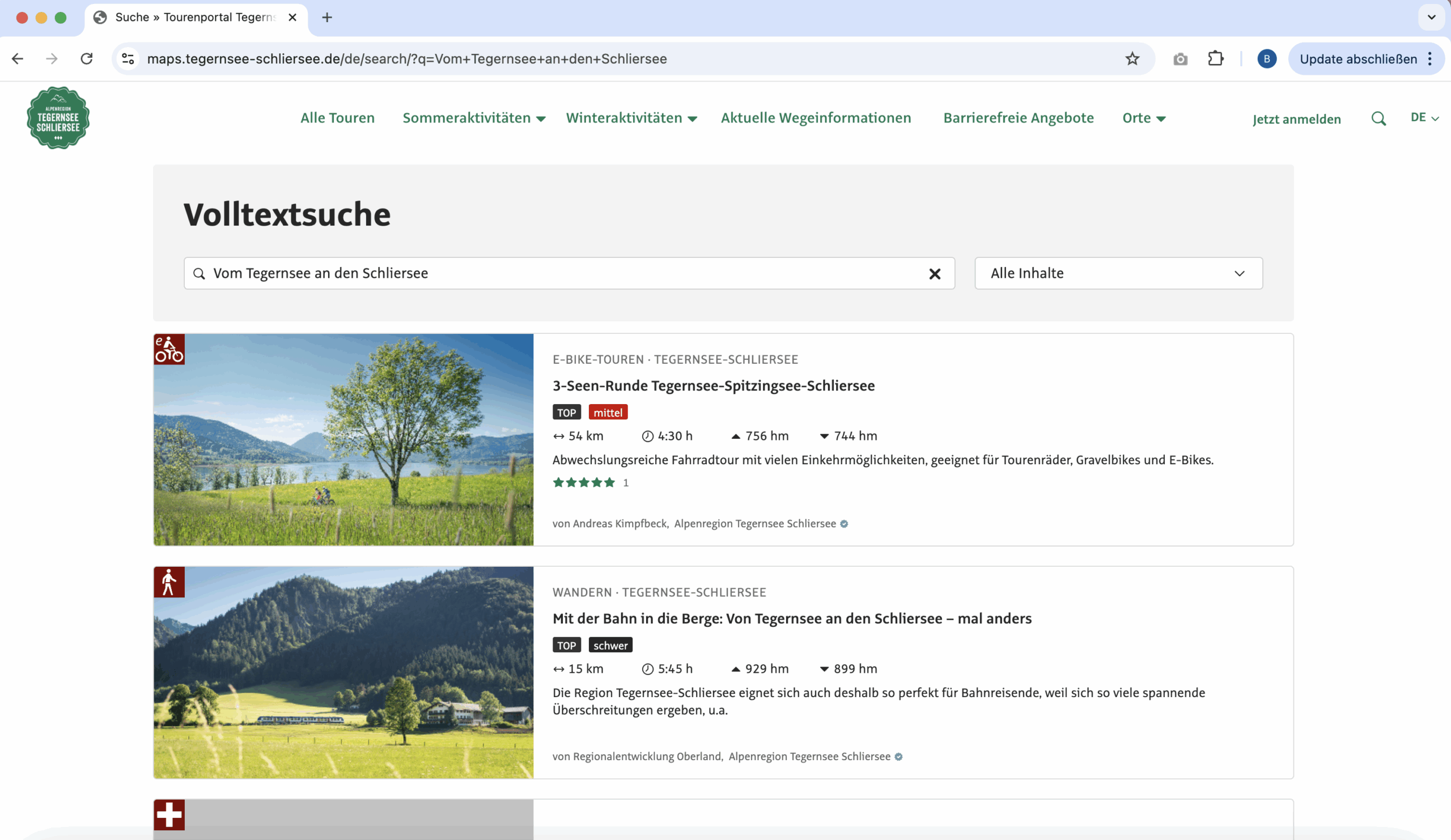The width and height of the screenshot is (1451, 840).
Task: Open the browser three-dot menu
Action: pos(1430,59)
